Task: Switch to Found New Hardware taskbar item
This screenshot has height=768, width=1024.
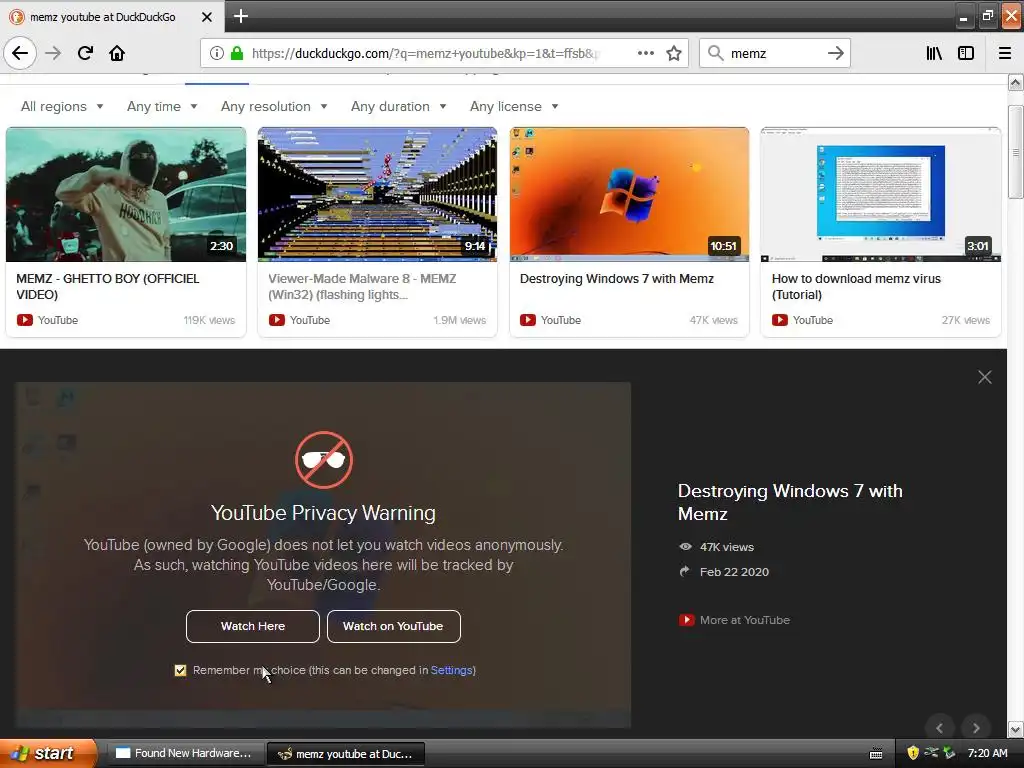Action: [x=185, y=754]
